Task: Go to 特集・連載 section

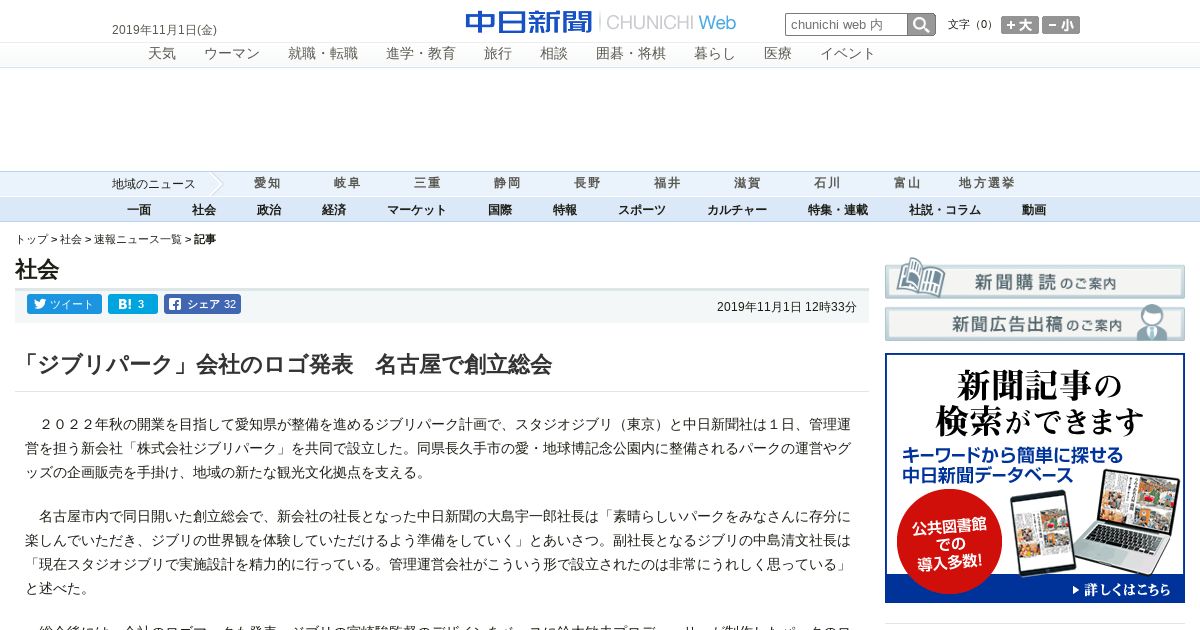Action: point(838,210)
